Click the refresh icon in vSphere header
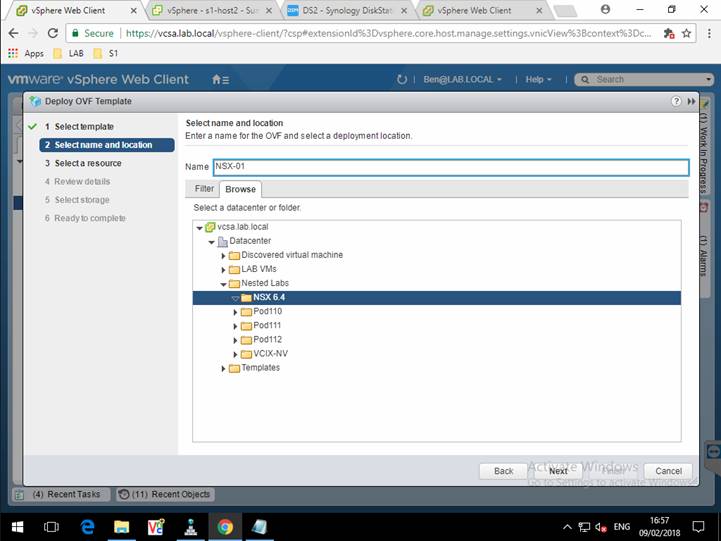 (401, 80)
